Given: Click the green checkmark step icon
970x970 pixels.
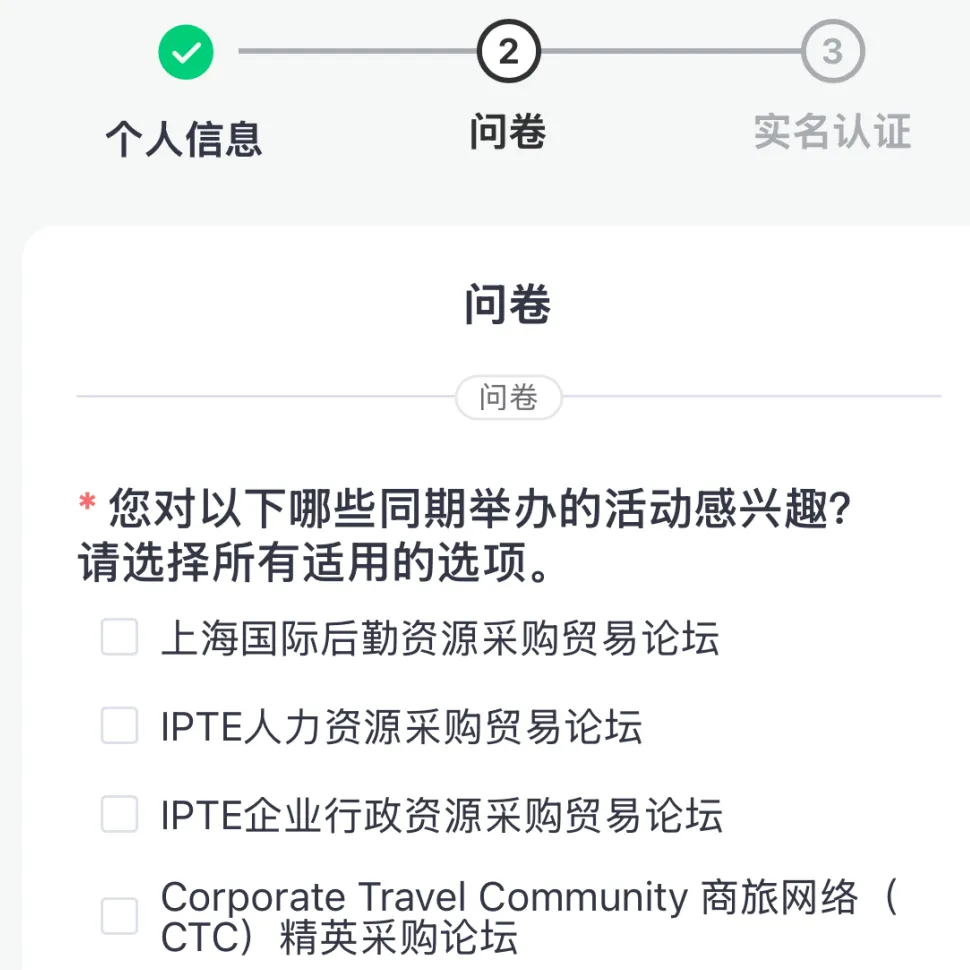Looking at the screenshot, I should 186,52.
